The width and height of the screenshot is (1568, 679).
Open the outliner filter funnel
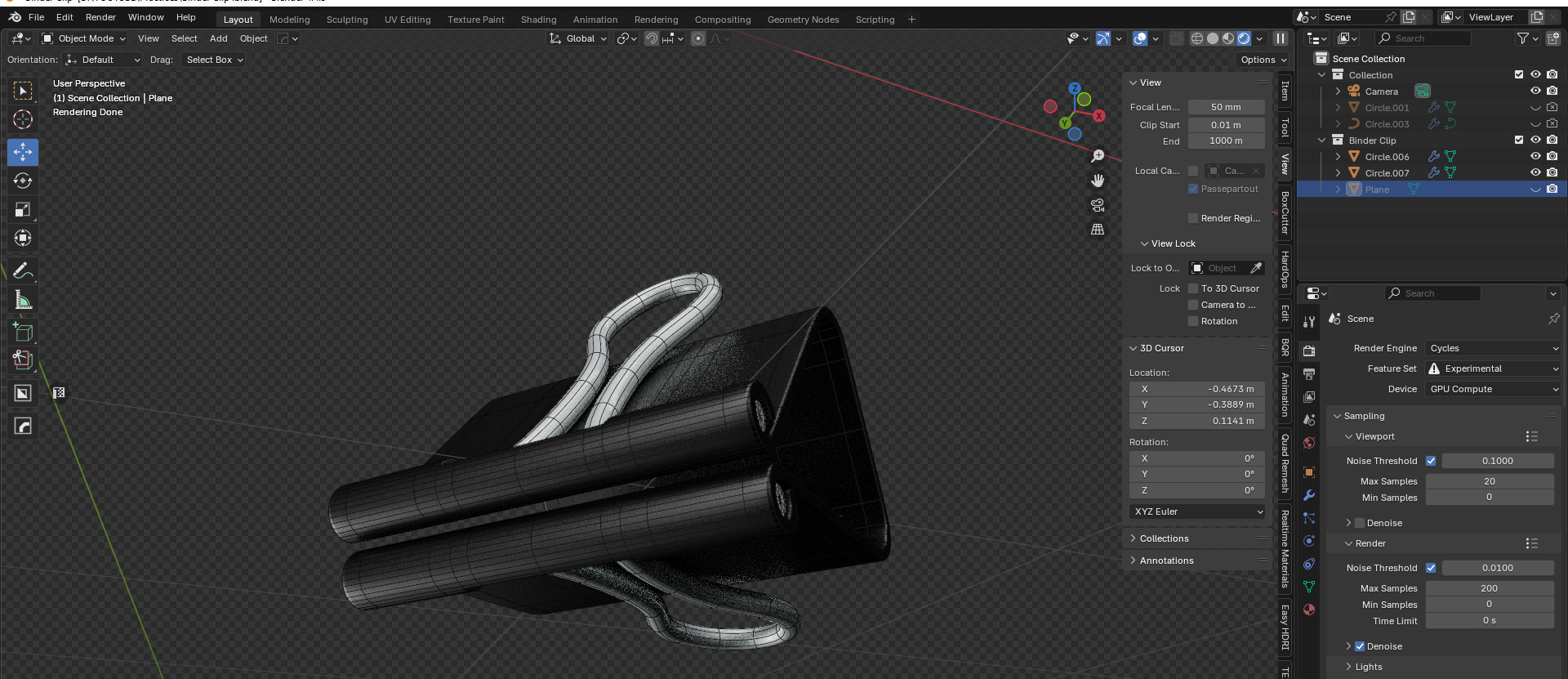coord(1523,38)
